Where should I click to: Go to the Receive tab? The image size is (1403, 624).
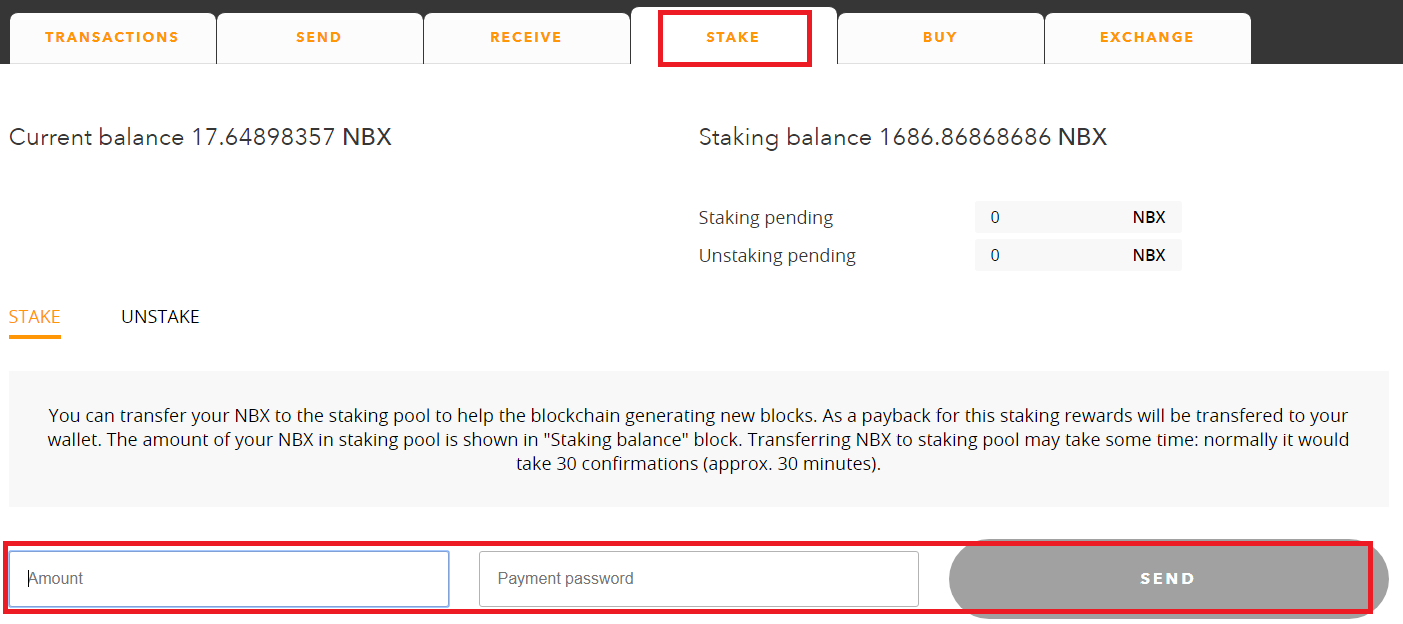[526, 38]
